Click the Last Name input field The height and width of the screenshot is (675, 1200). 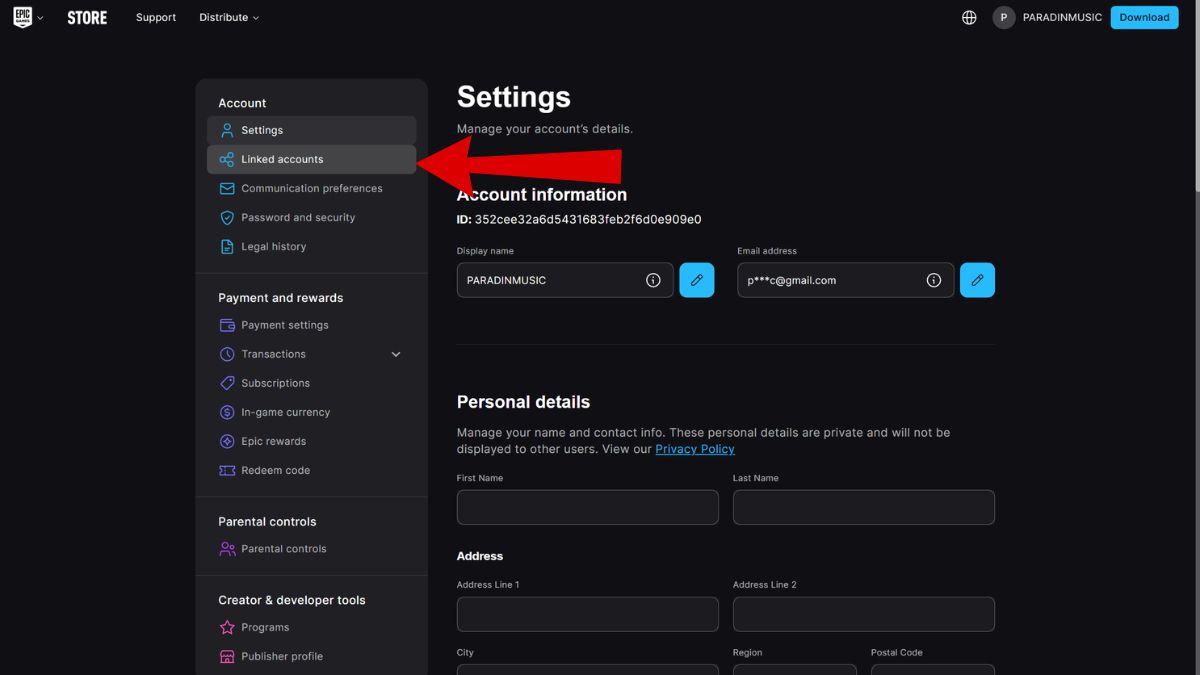tap(864, 507)
